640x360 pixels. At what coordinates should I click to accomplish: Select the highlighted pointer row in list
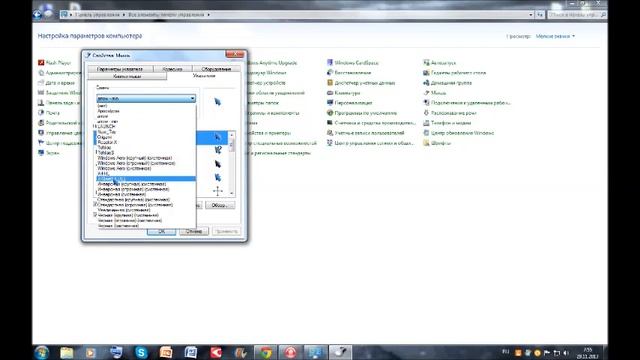tap(212, 138)
